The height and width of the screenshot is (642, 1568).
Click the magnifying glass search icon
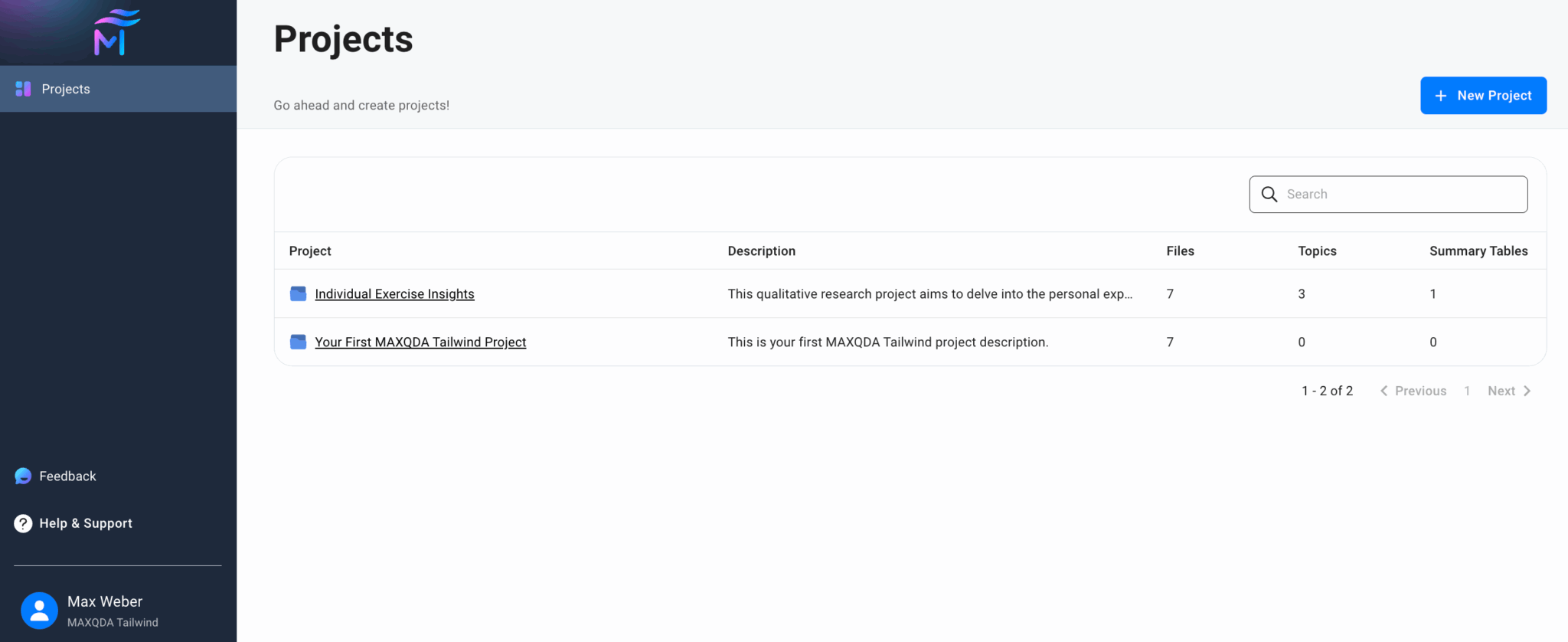(x=1269, y=195)
